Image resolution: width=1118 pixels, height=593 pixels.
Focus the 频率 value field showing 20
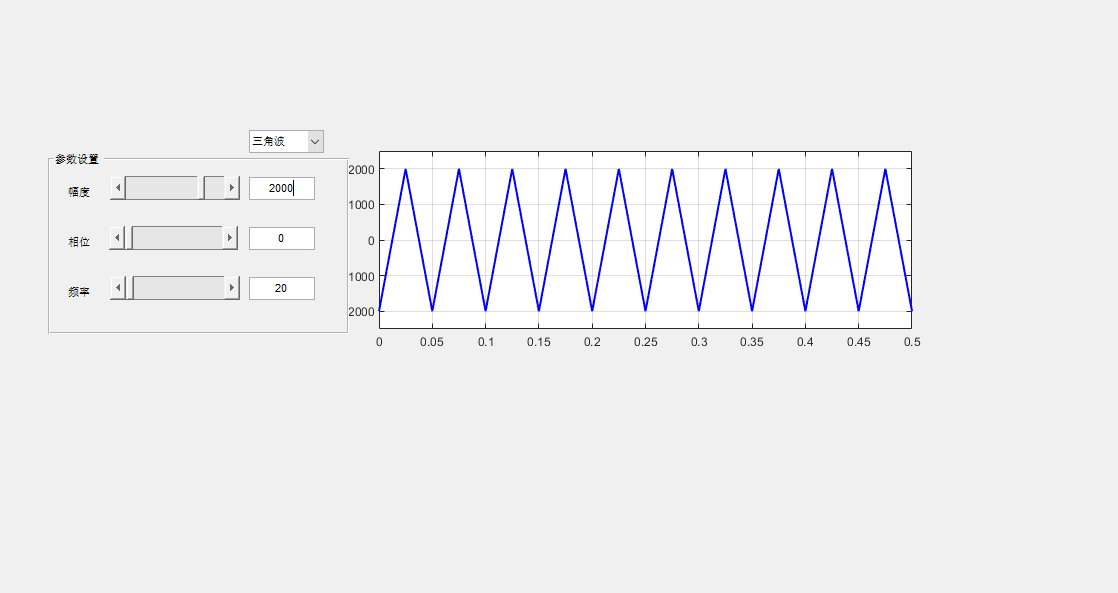point(282,288)
